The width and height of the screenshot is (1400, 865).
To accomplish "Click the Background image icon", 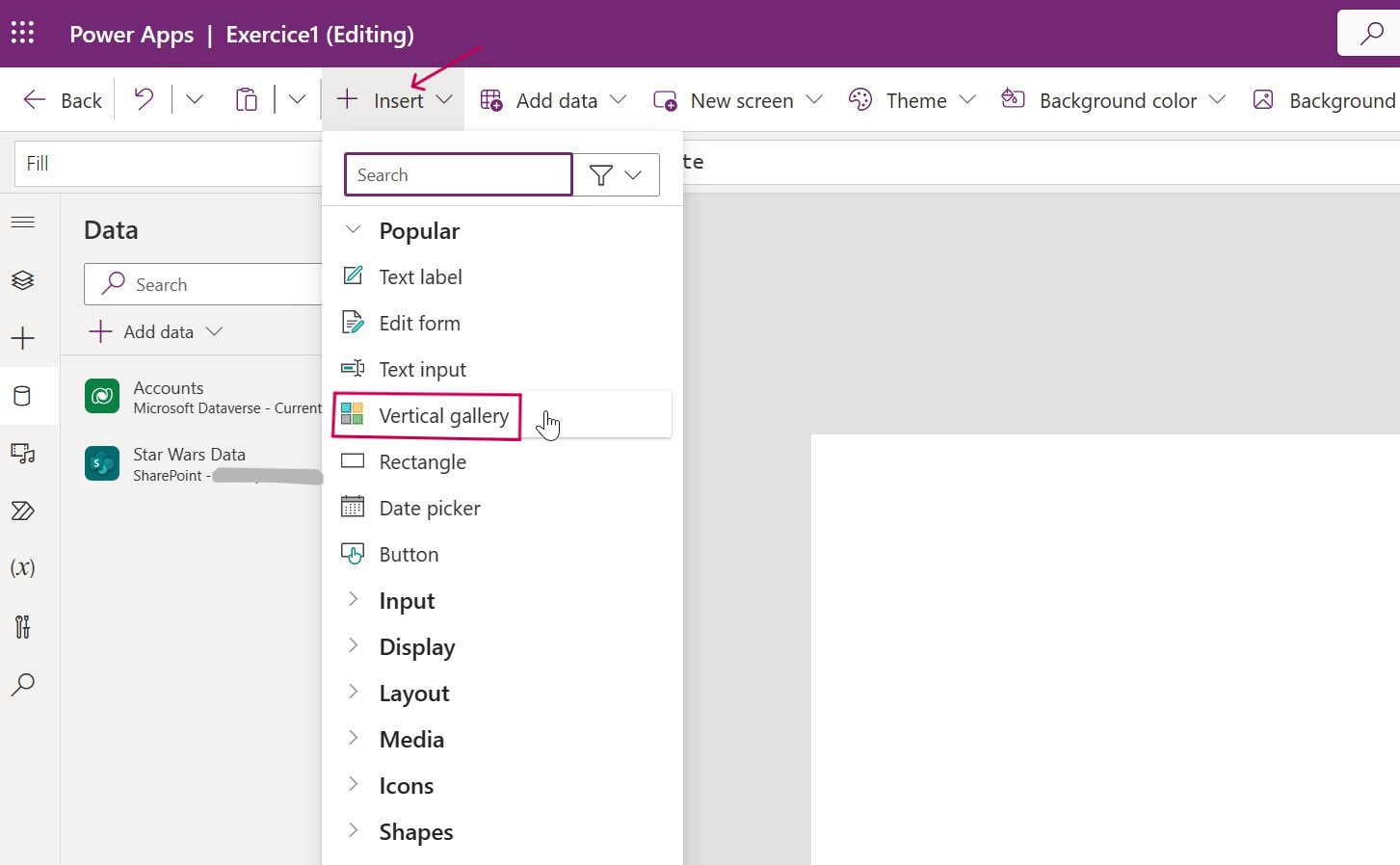I will (x=1263, y=99).
